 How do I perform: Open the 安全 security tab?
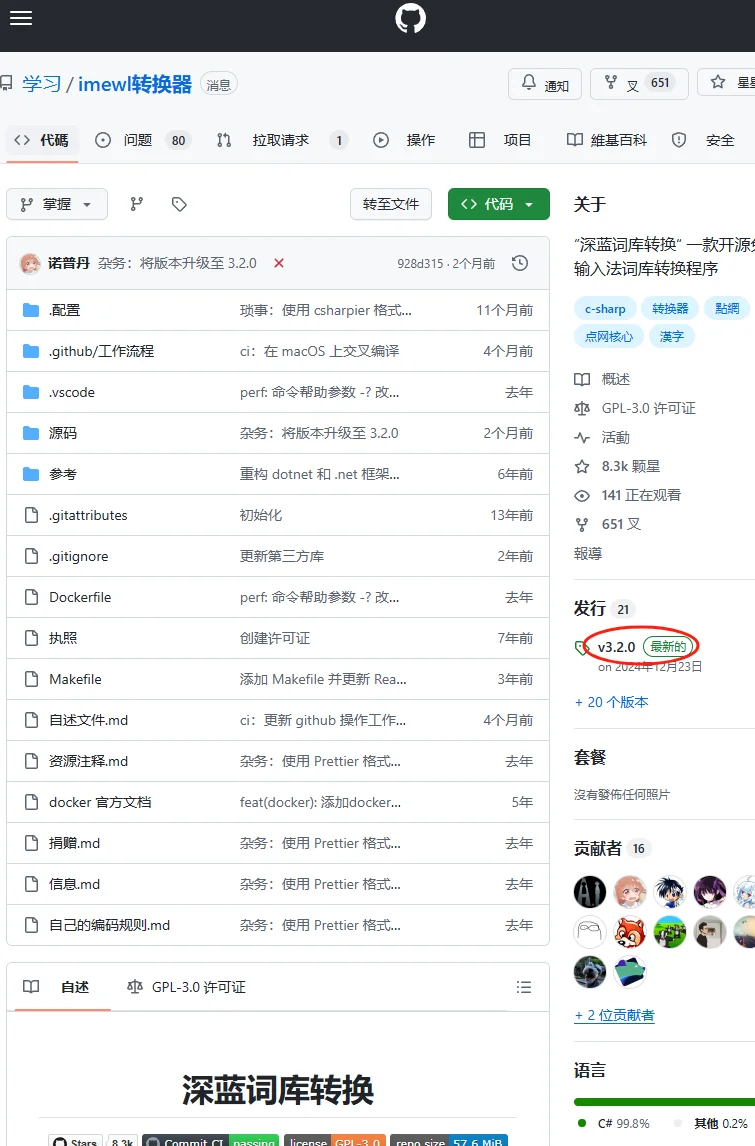coord(702,140)
